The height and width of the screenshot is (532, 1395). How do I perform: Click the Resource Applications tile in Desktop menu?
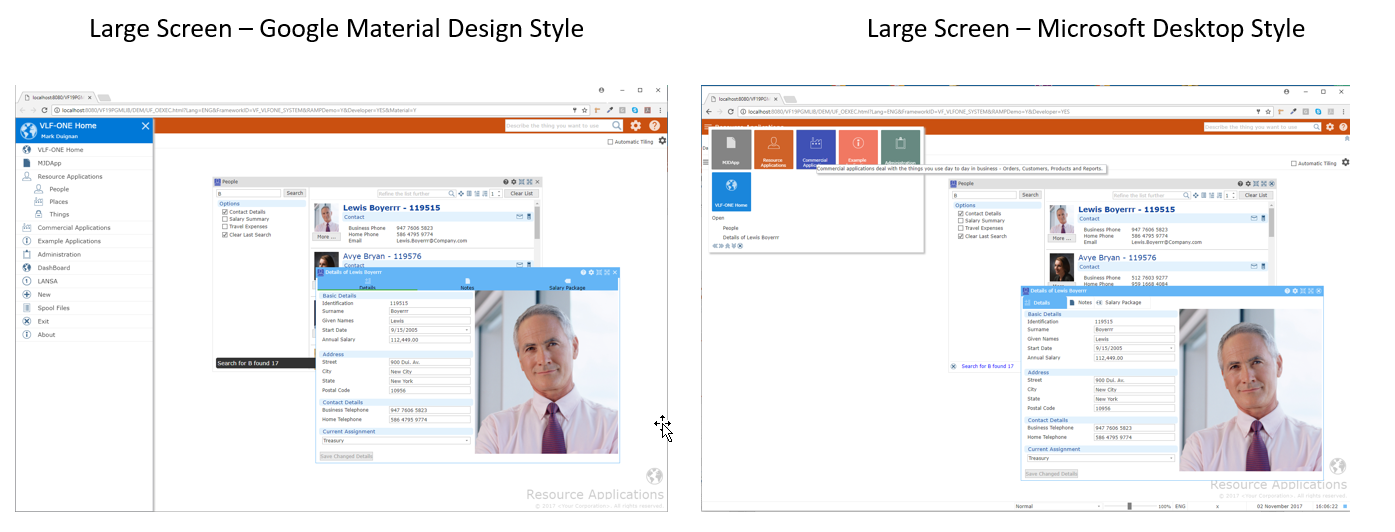[773, 150]
